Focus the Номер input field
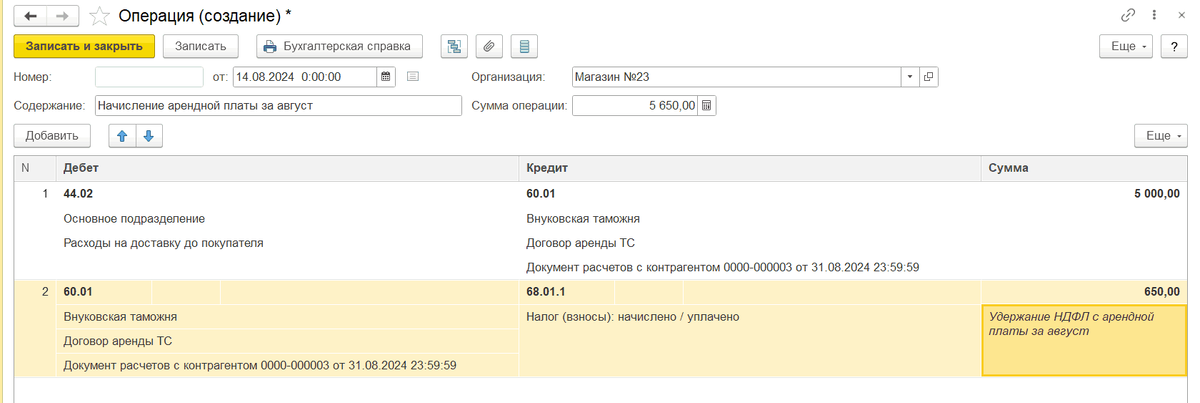The width and height of the screenshot is (1200, 403). 149,77
